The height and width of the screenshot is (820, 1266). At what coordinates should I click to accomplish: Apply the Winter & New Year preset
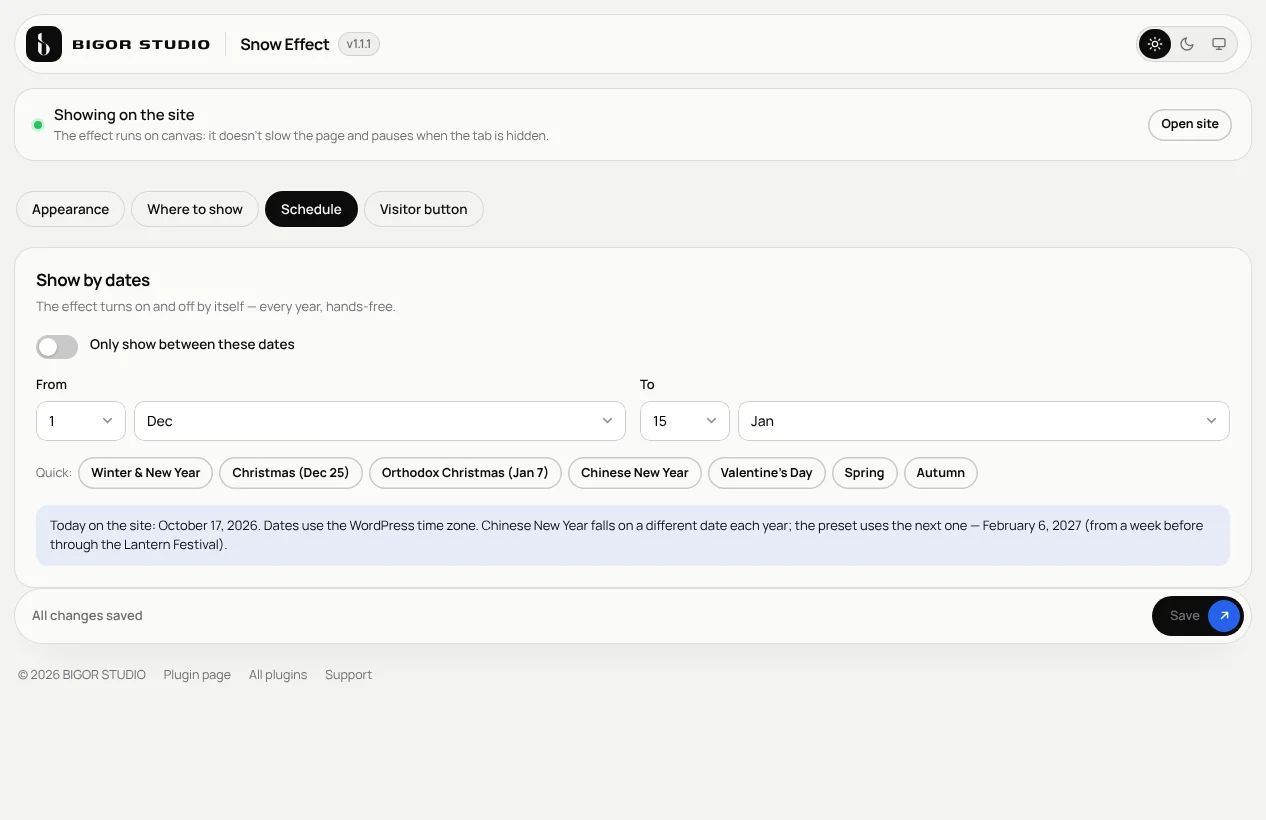(146, 473)
